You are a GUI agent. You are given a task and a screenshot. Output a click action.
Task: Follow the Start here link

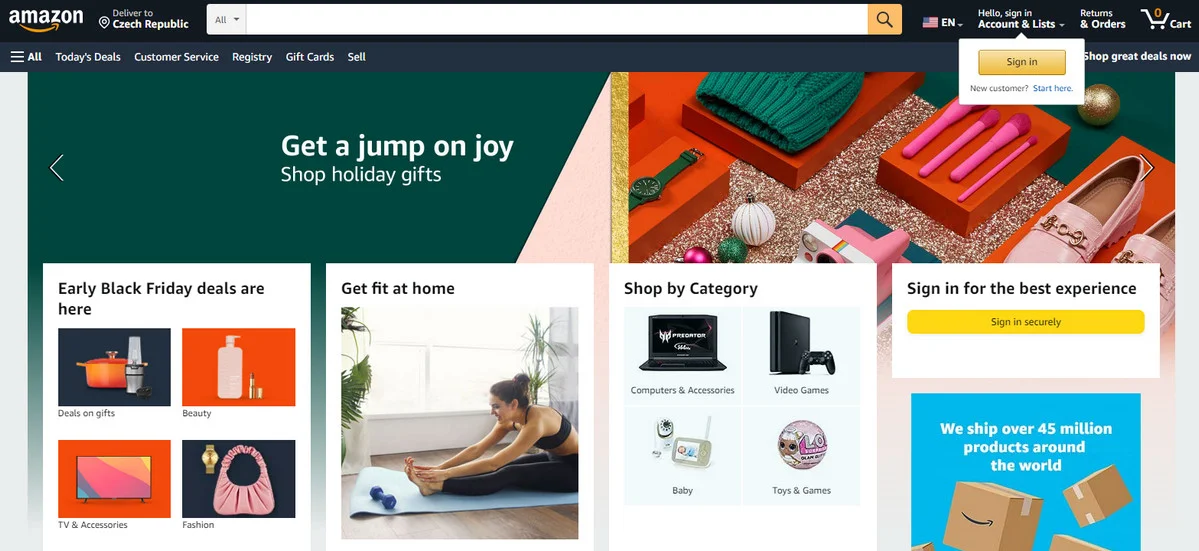[1053, 89]
